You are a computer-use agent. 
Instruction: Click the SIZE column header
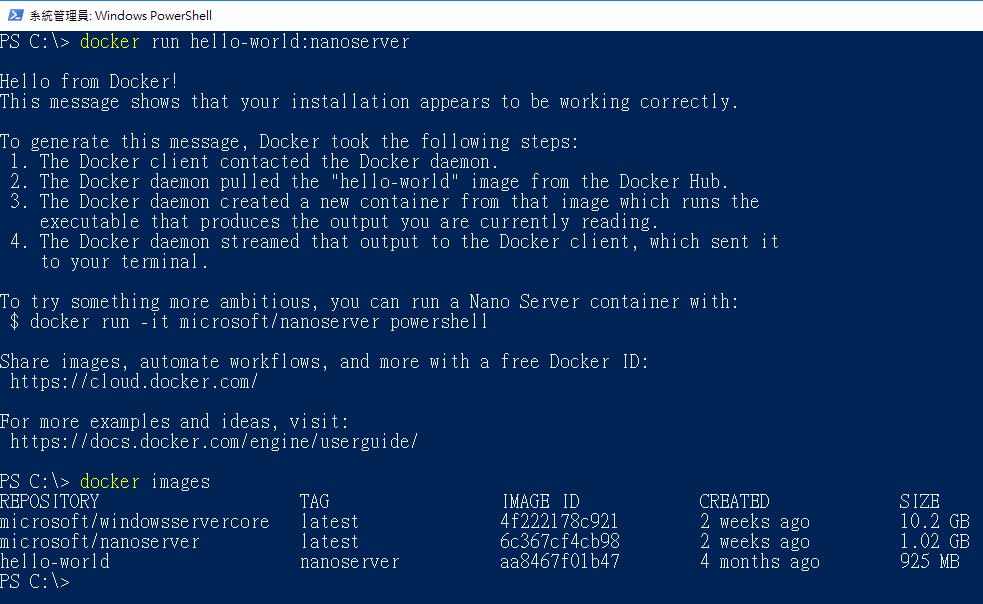point(919,502)
